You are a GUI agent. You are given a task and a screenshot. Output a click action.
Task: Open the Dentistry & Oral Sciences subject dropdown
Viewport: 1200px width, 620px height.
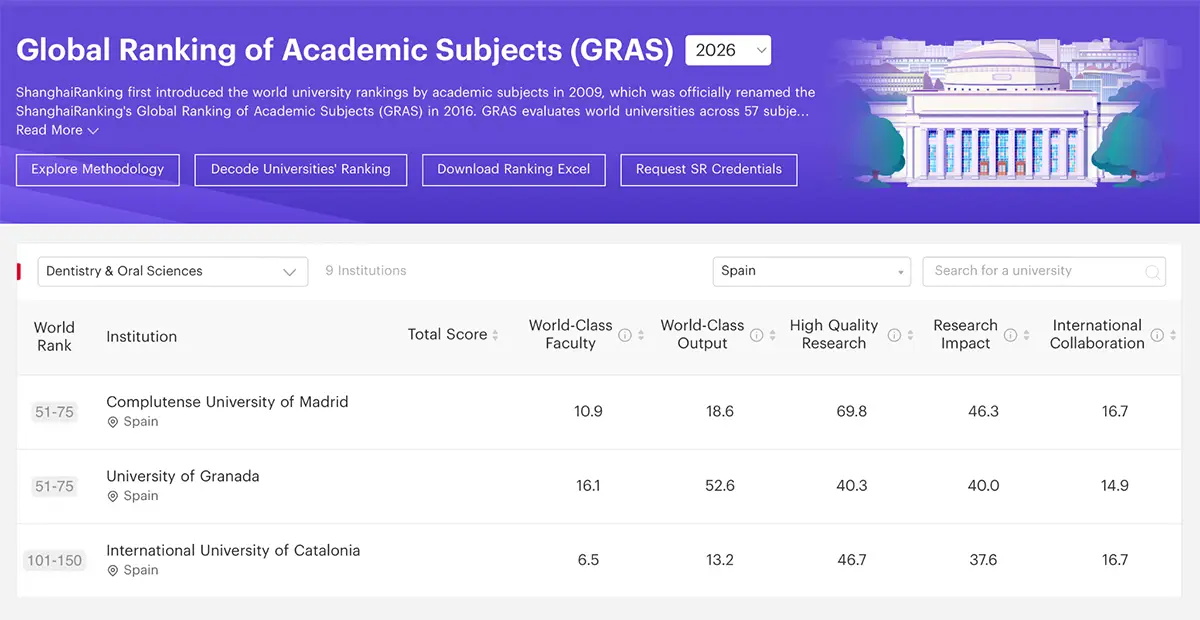172,271
